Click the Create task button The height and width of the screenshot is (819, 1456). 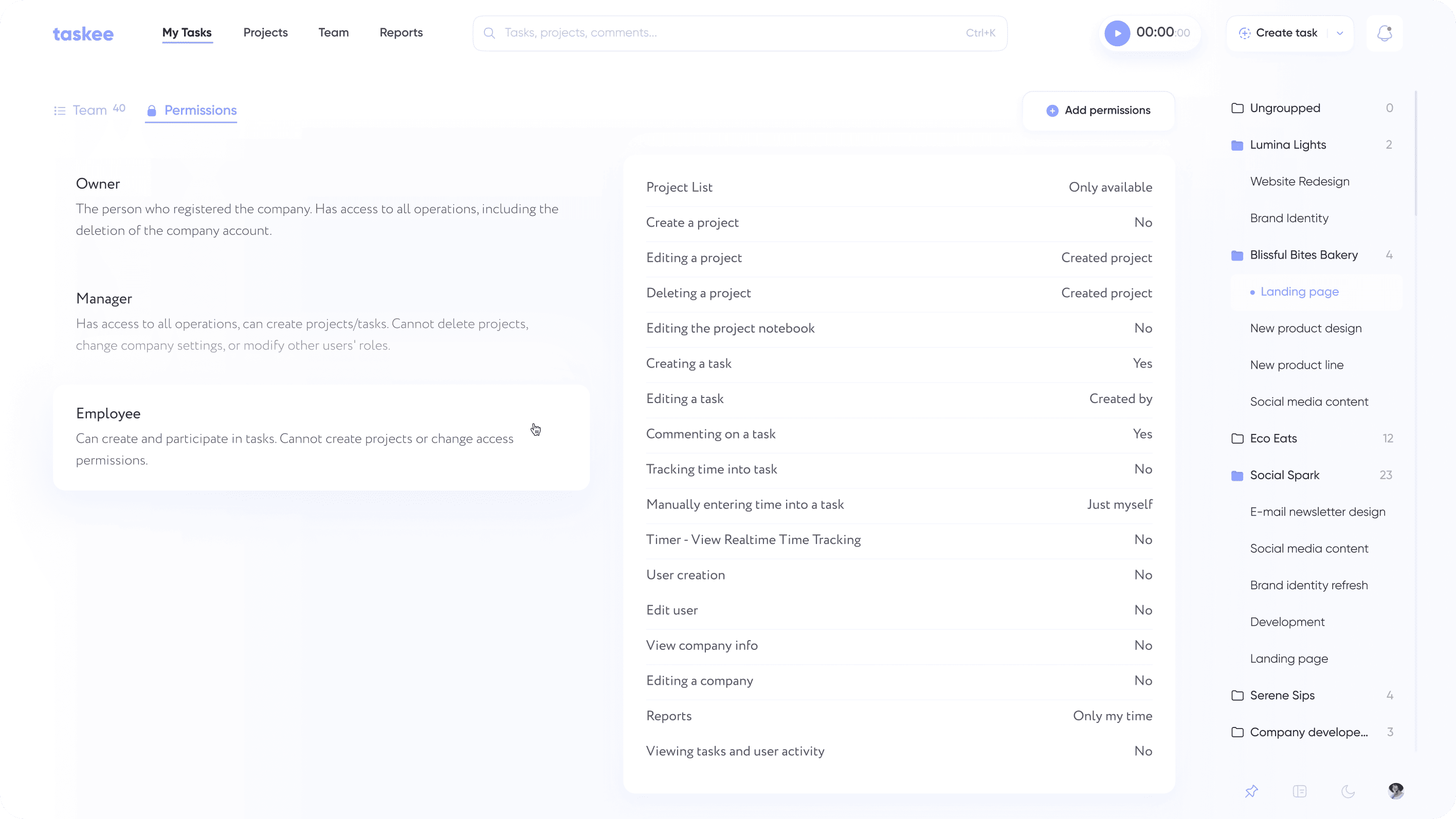point(1278,33)
